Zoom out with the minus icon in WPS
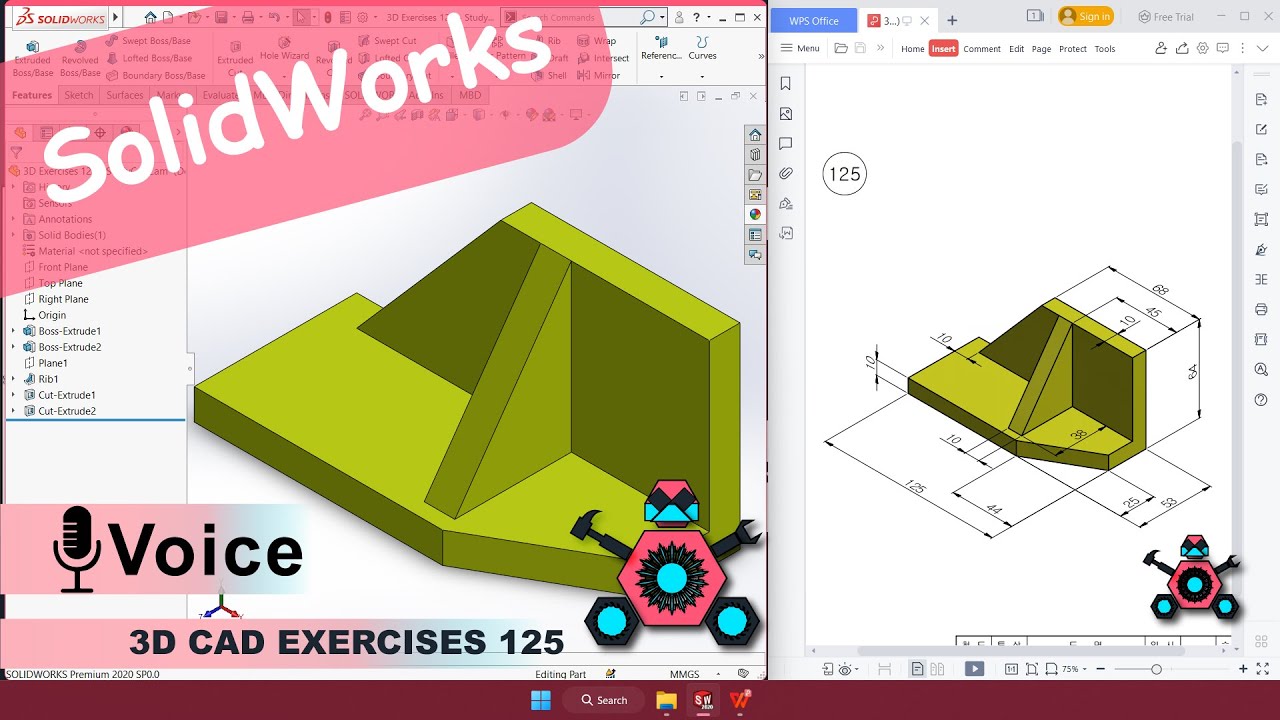Image resolution: width=1280 pixels, height=720 pixels. [1101, 669]
